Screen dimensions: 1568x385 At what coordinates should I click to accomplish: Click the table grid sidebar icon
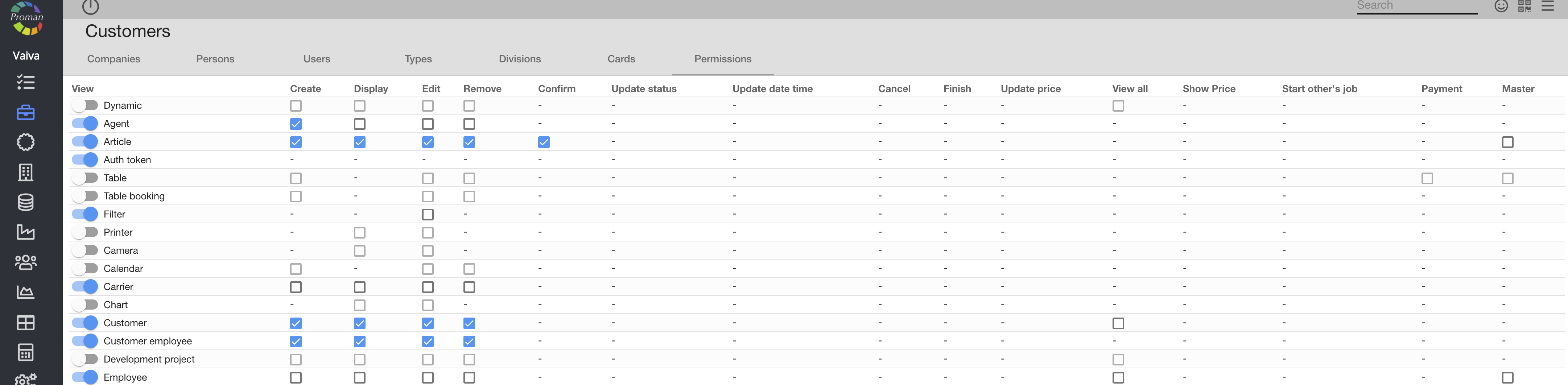25,322
